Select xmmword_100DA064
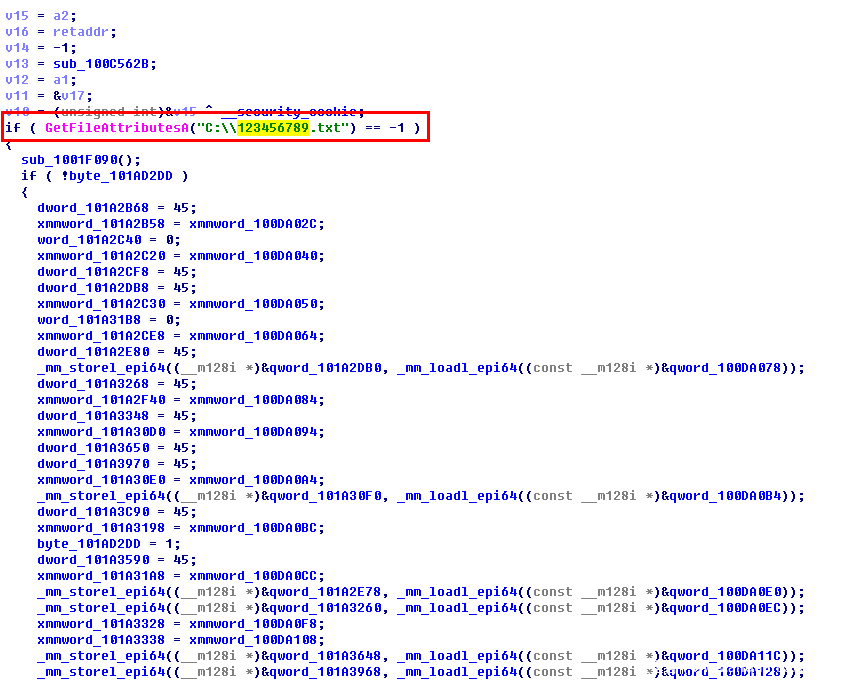Image resolution: width=853 pixels, height=686 pixels. [x=253, y=336]
